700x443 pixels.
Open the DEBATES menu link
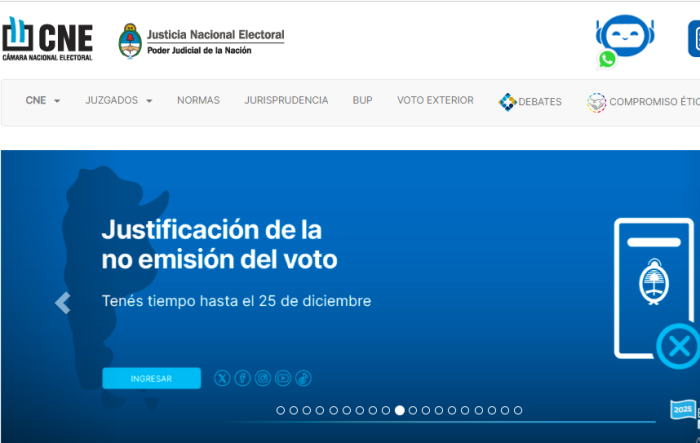coord(531,102)
